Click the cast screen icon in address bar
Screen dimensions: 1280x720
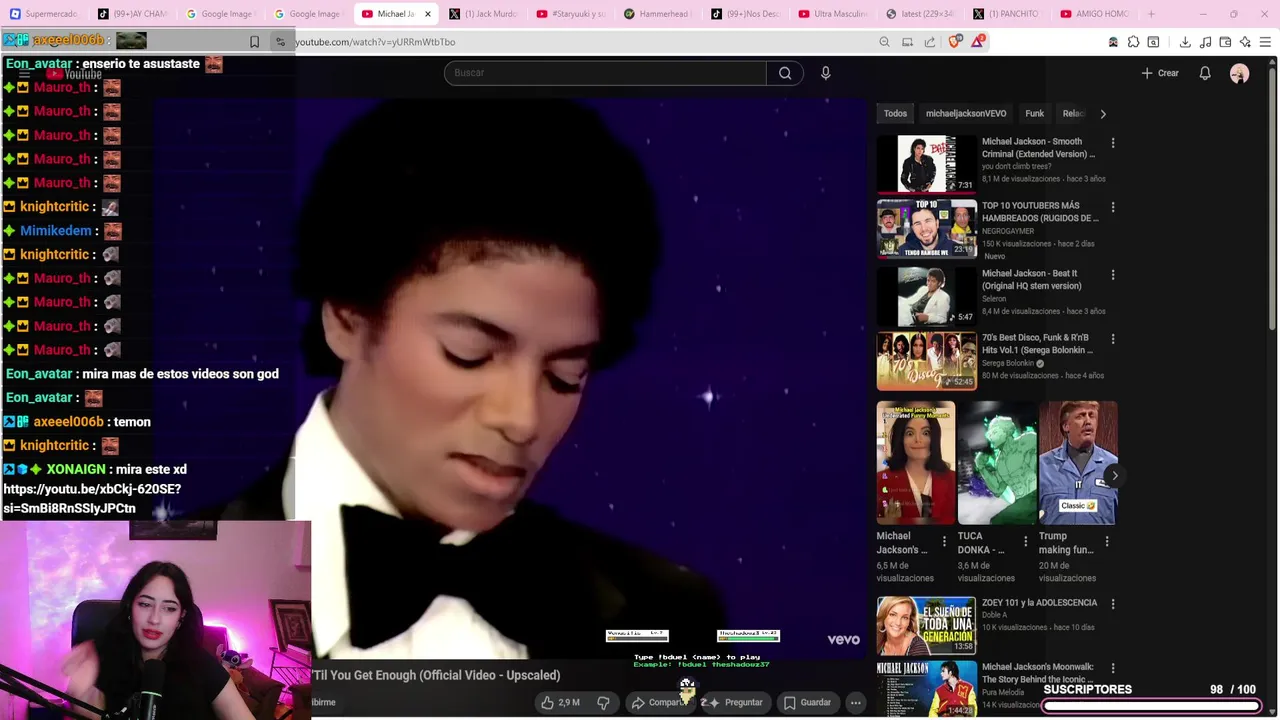click(907, 42)
